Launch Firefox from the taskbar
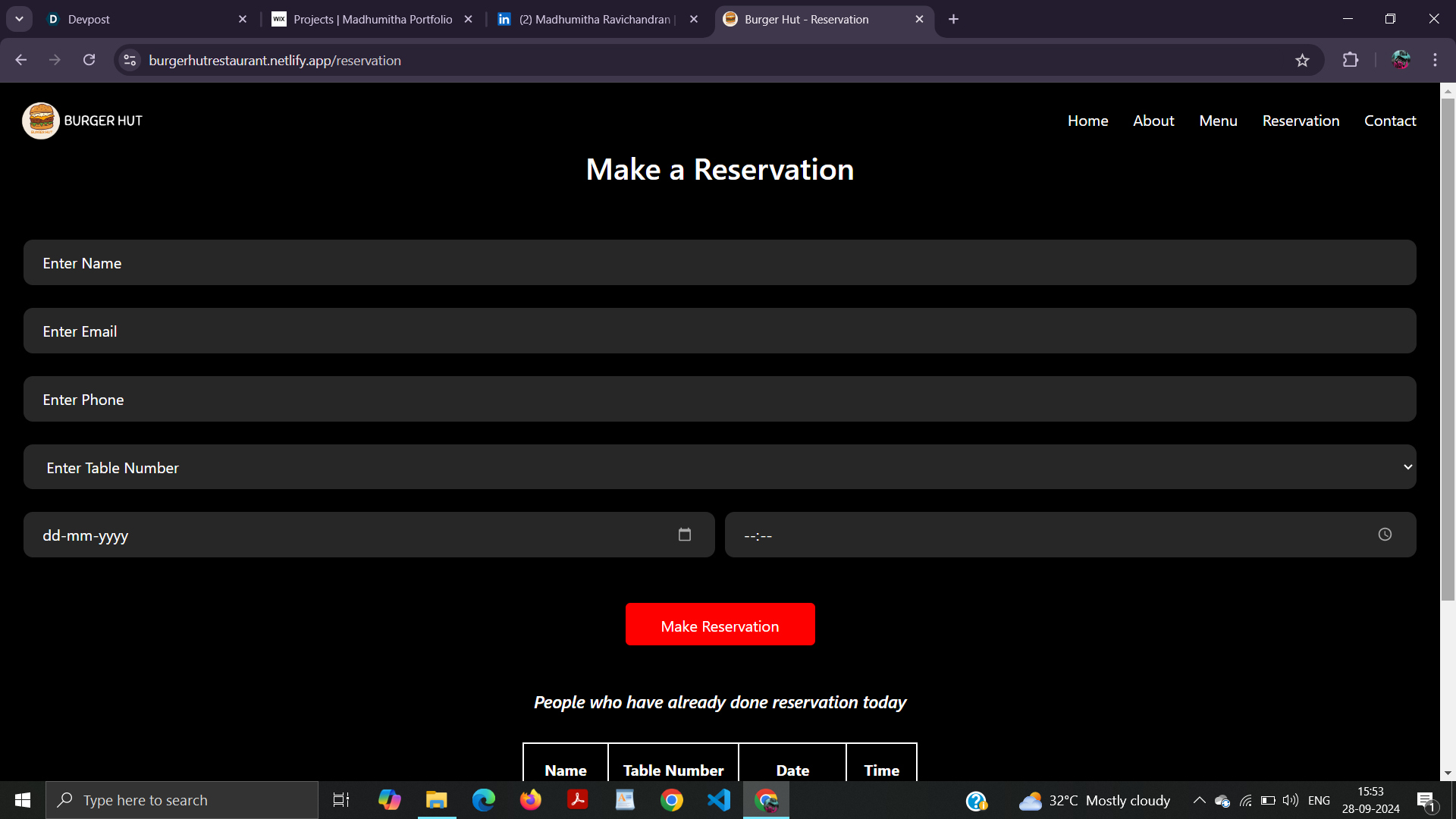This screenshot has width=1456, height=819. pos(531,800)
